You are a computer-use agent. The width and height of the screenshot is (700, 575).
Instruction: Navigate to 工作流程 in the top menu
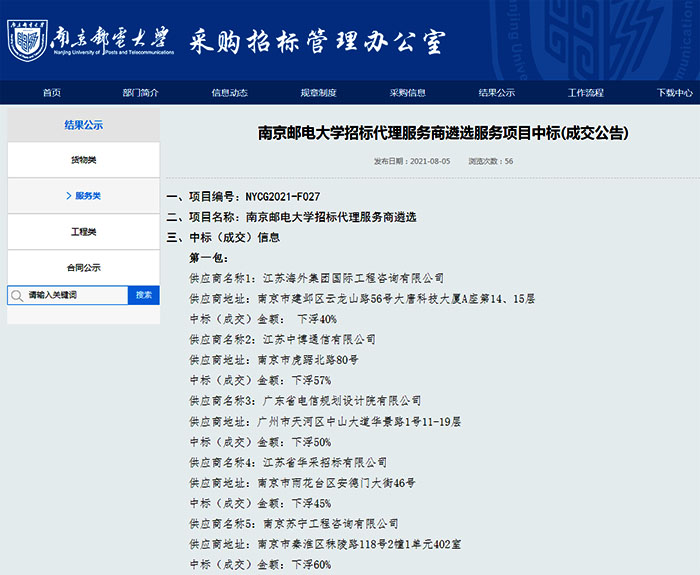585,93
